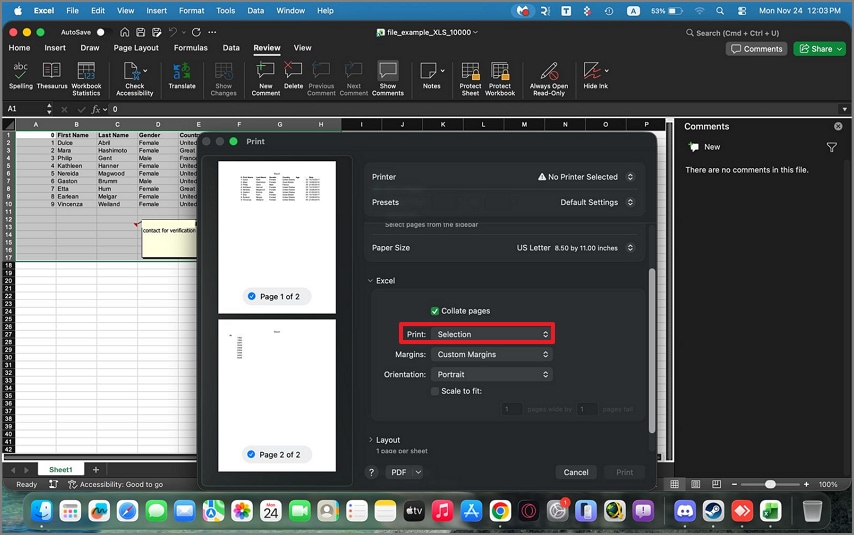This screenshot has height=535, width=854.
Task: Select the Sheet1 tab
Action: (60, 470)
